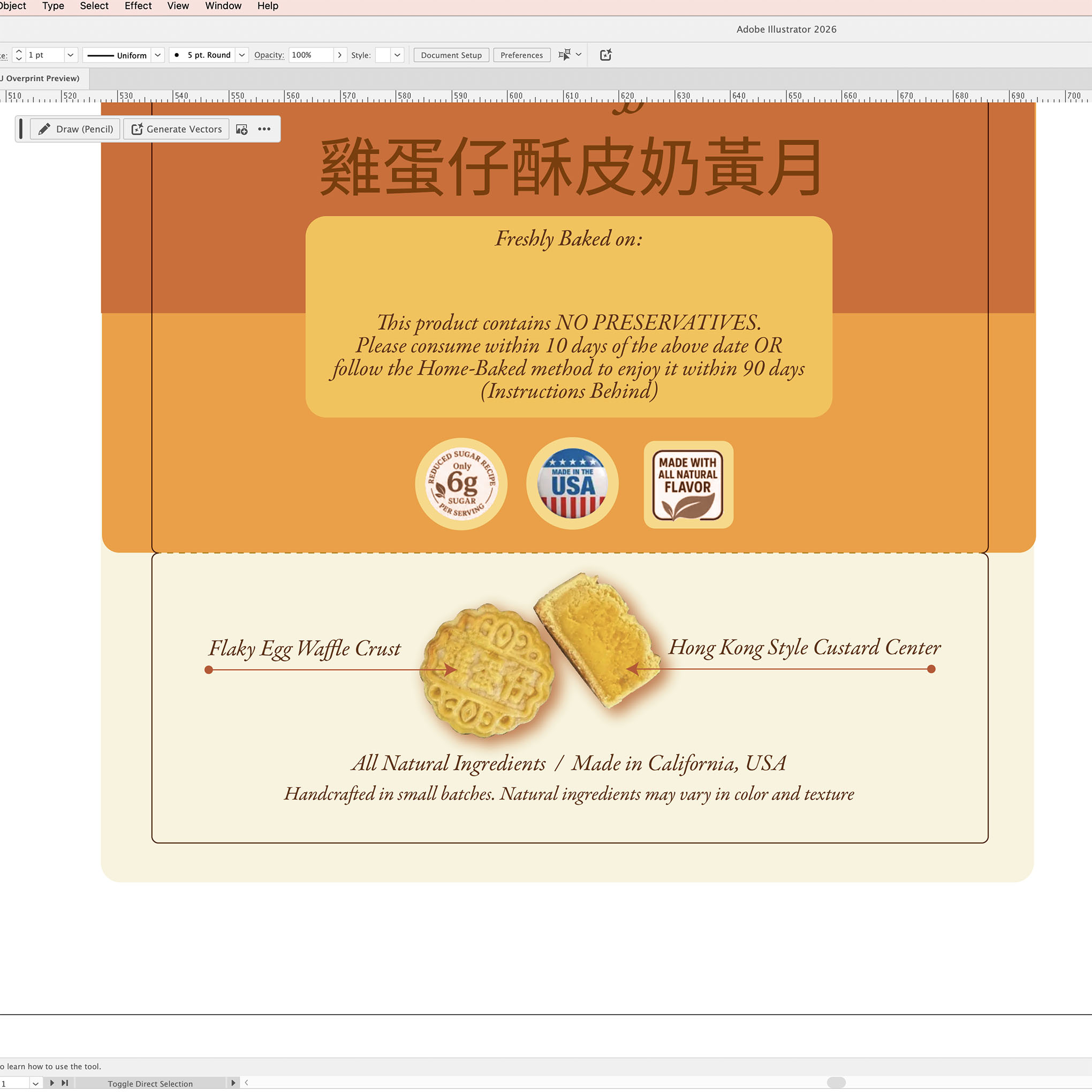Click the 5 pt. Round brush definition
1092x1092 pixels.
(x=202, y=55)
